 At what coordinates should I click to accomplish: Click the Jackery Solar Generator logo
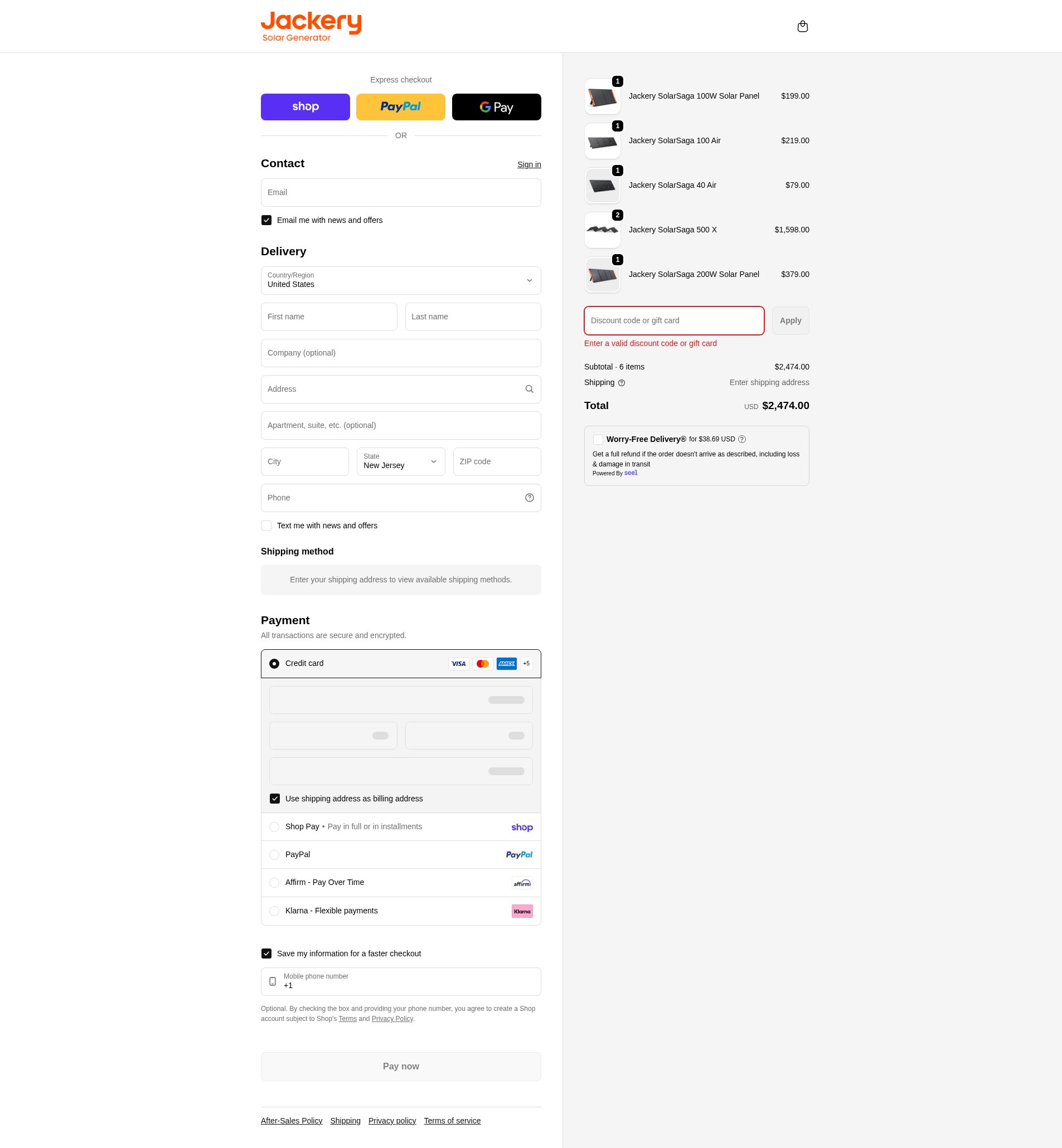click(311, 25)
